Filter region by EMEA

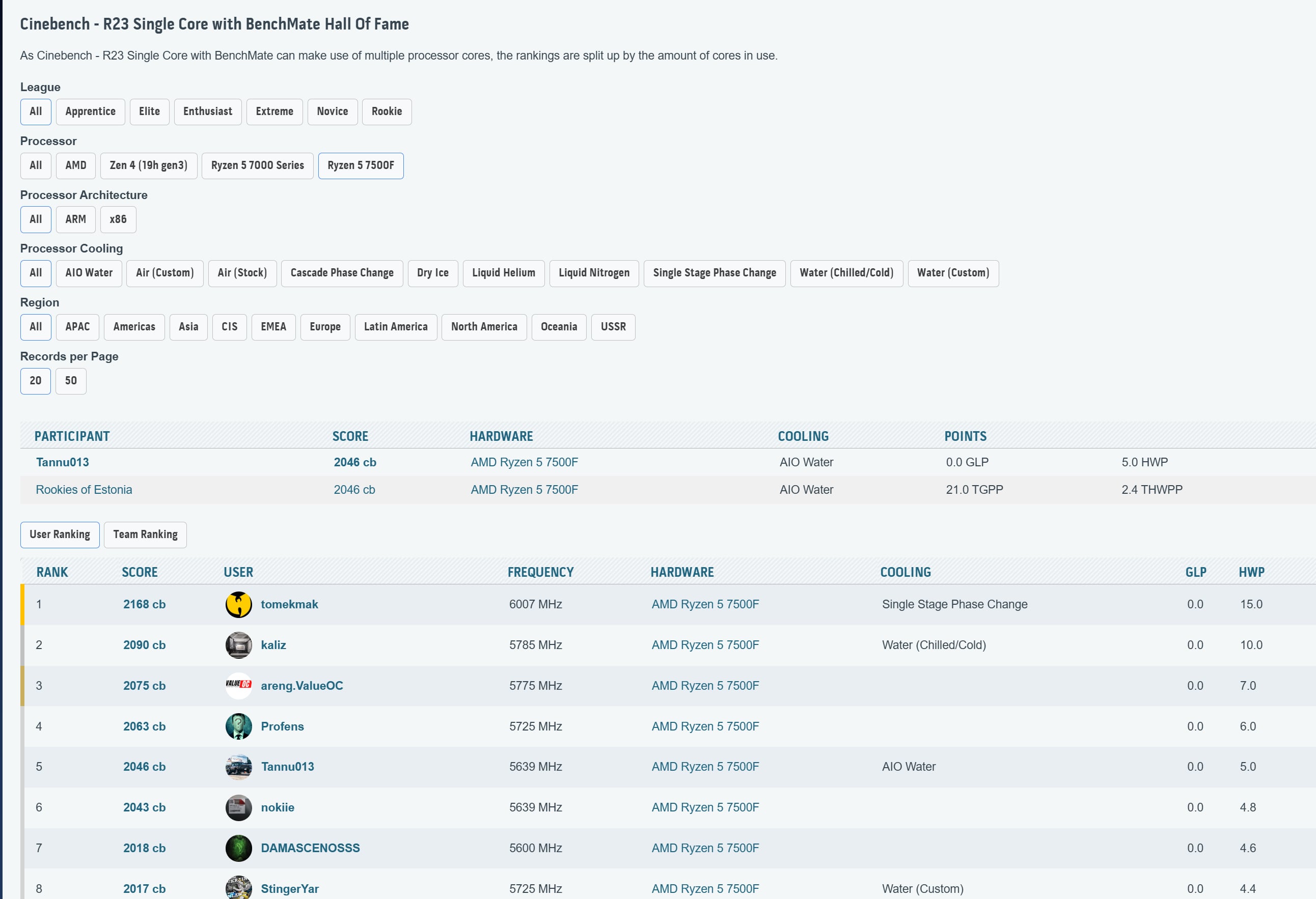(x=273, y=327)
